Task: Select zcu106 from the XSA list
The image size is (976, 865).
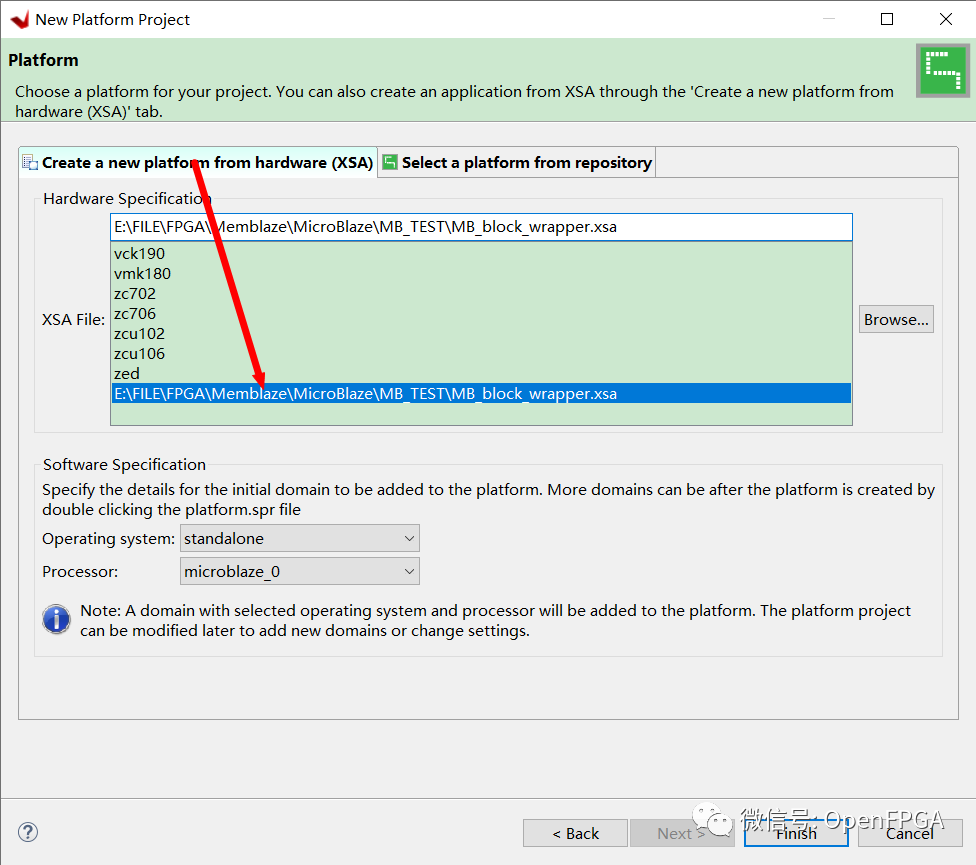Action: pyautogui.click(x=481, y=353)
